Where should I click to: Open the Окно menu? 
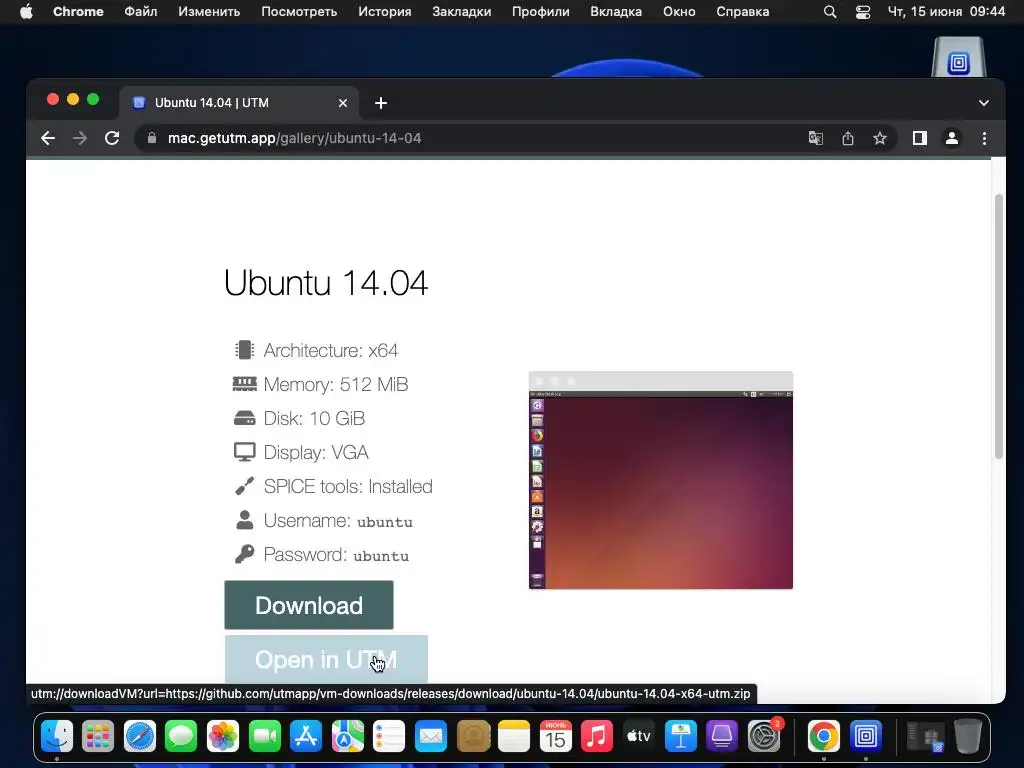(679, 11)
